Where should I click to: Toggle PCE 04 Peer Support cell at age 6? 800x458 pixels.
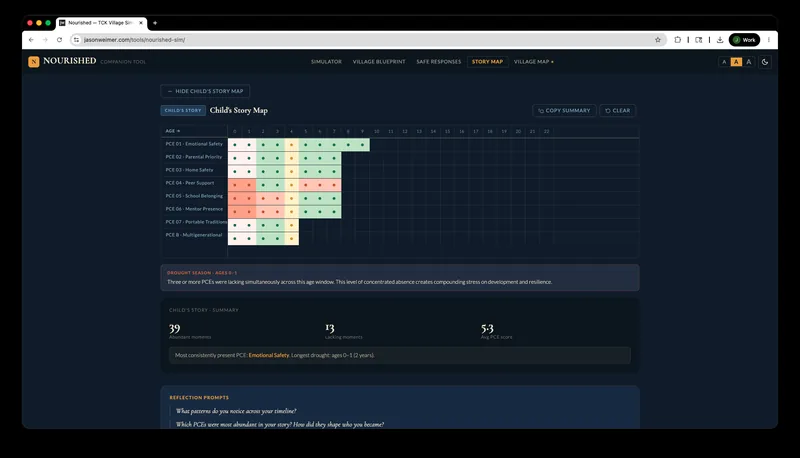[320, 184]
